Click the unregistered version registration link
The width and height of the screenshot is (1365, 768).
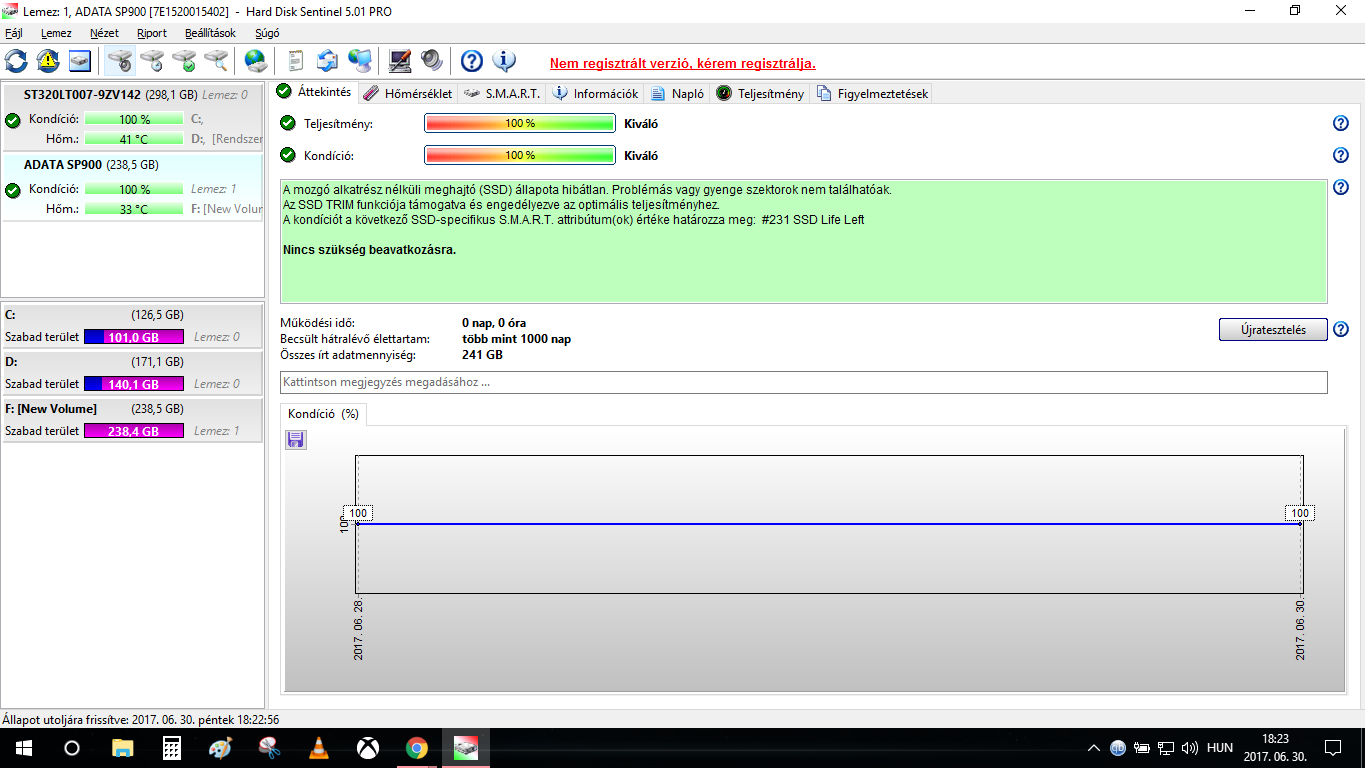(x=683, y=63)
